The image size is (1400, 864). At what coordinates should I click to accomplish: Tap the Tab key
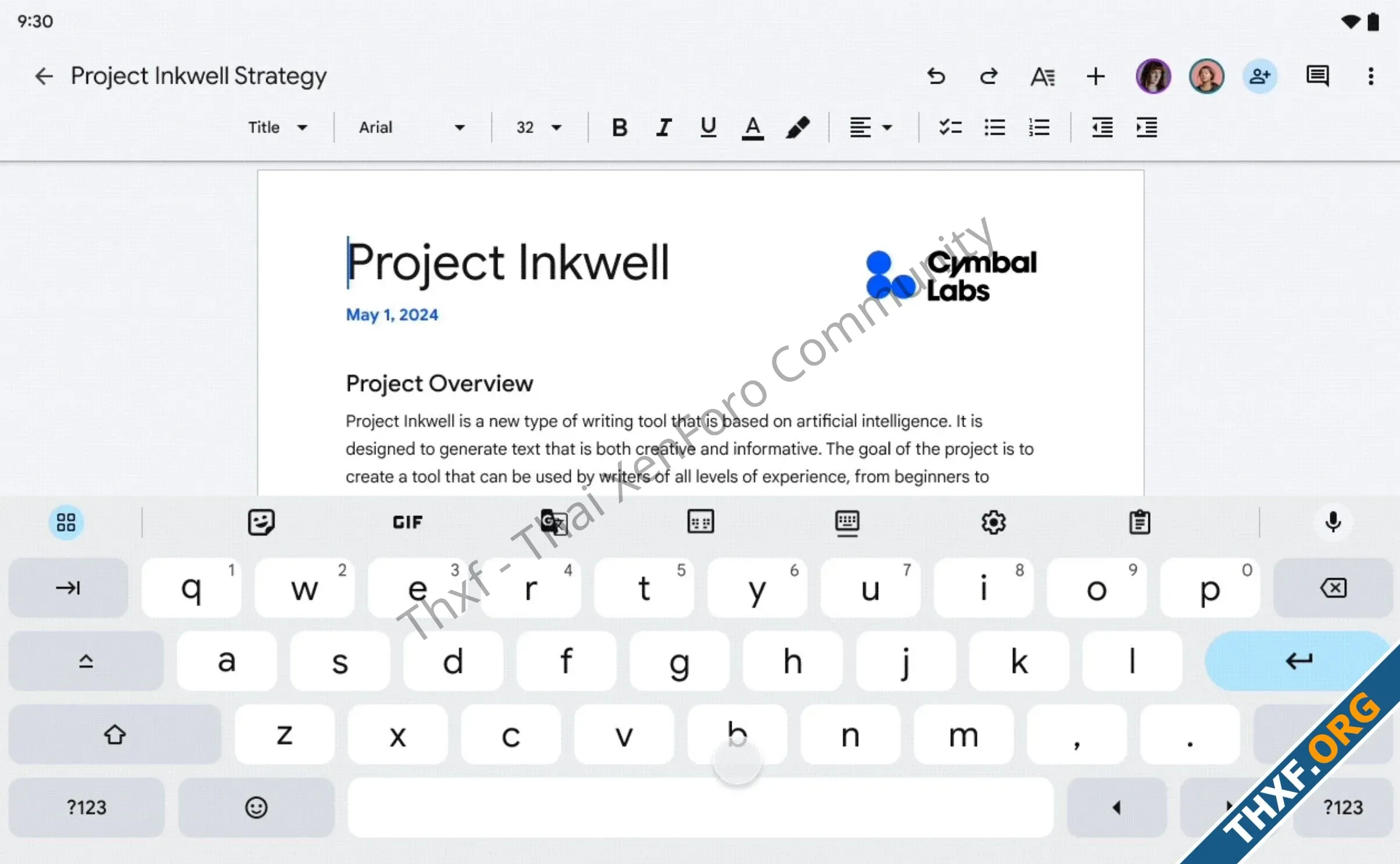pos(68,587)
